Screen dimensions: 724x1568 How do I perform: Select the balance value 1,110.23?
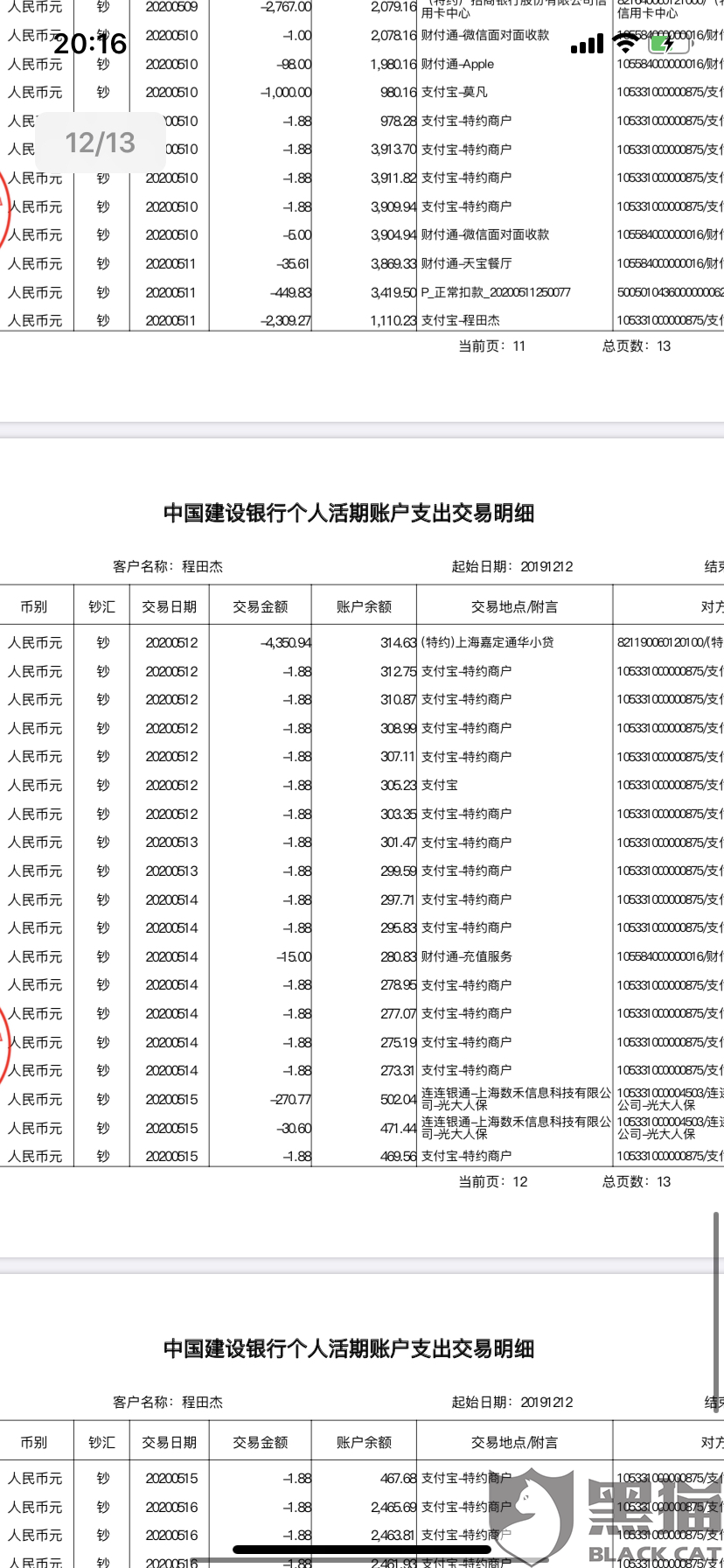click(x=393, y=321)
